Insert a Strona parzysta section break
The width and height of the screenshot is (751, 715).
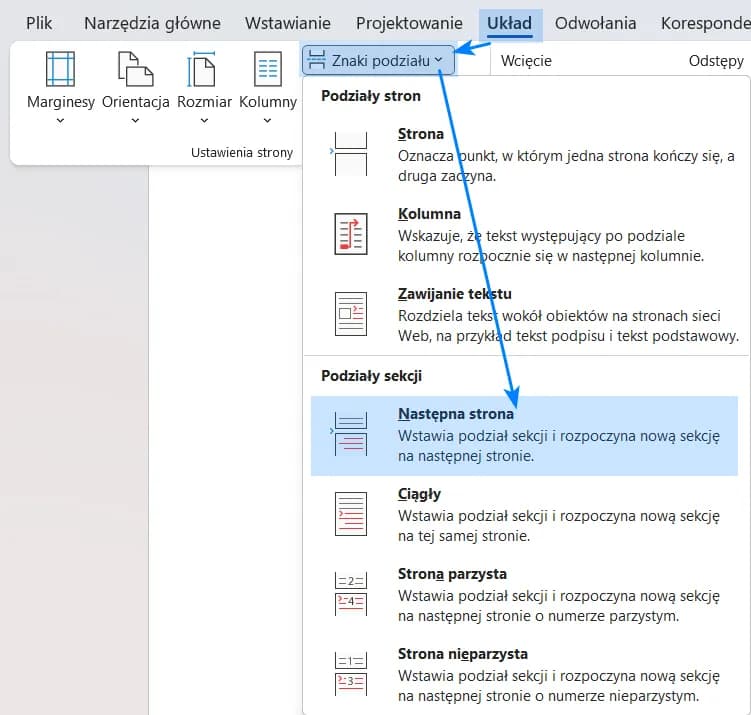[350, 593]
